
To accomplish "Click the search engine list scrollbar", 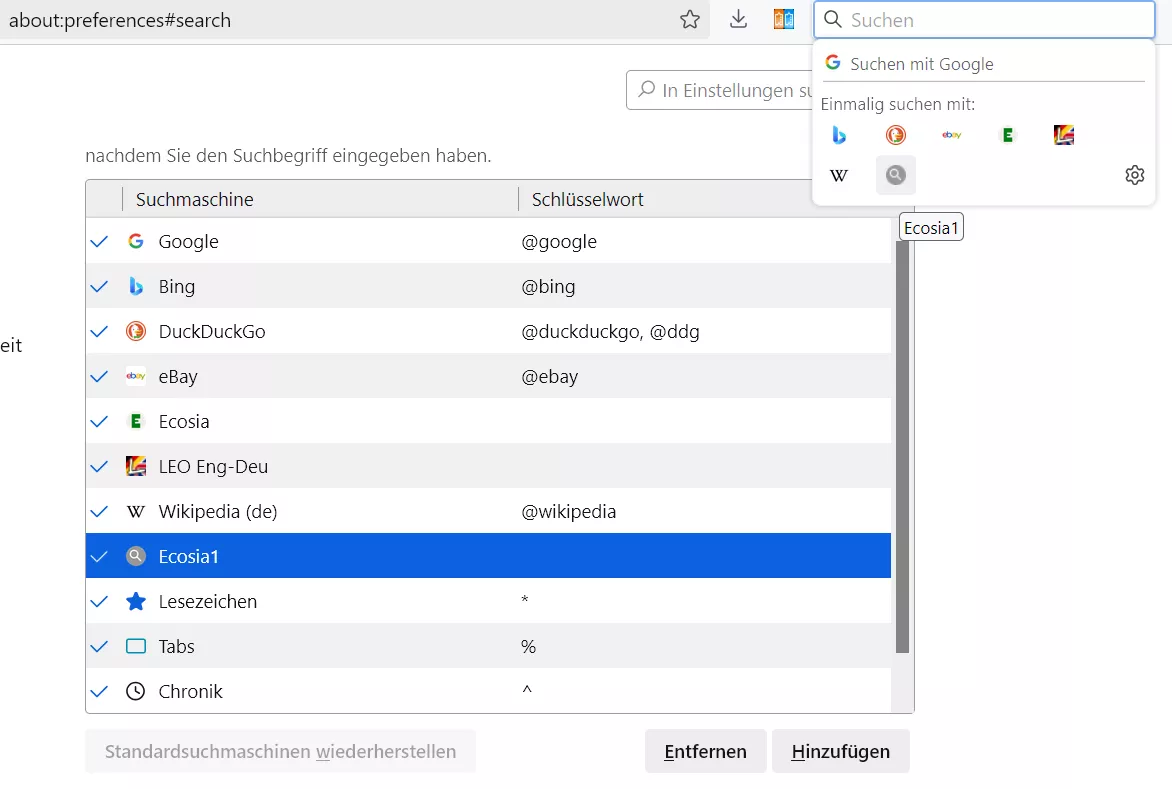I will 902,446.
